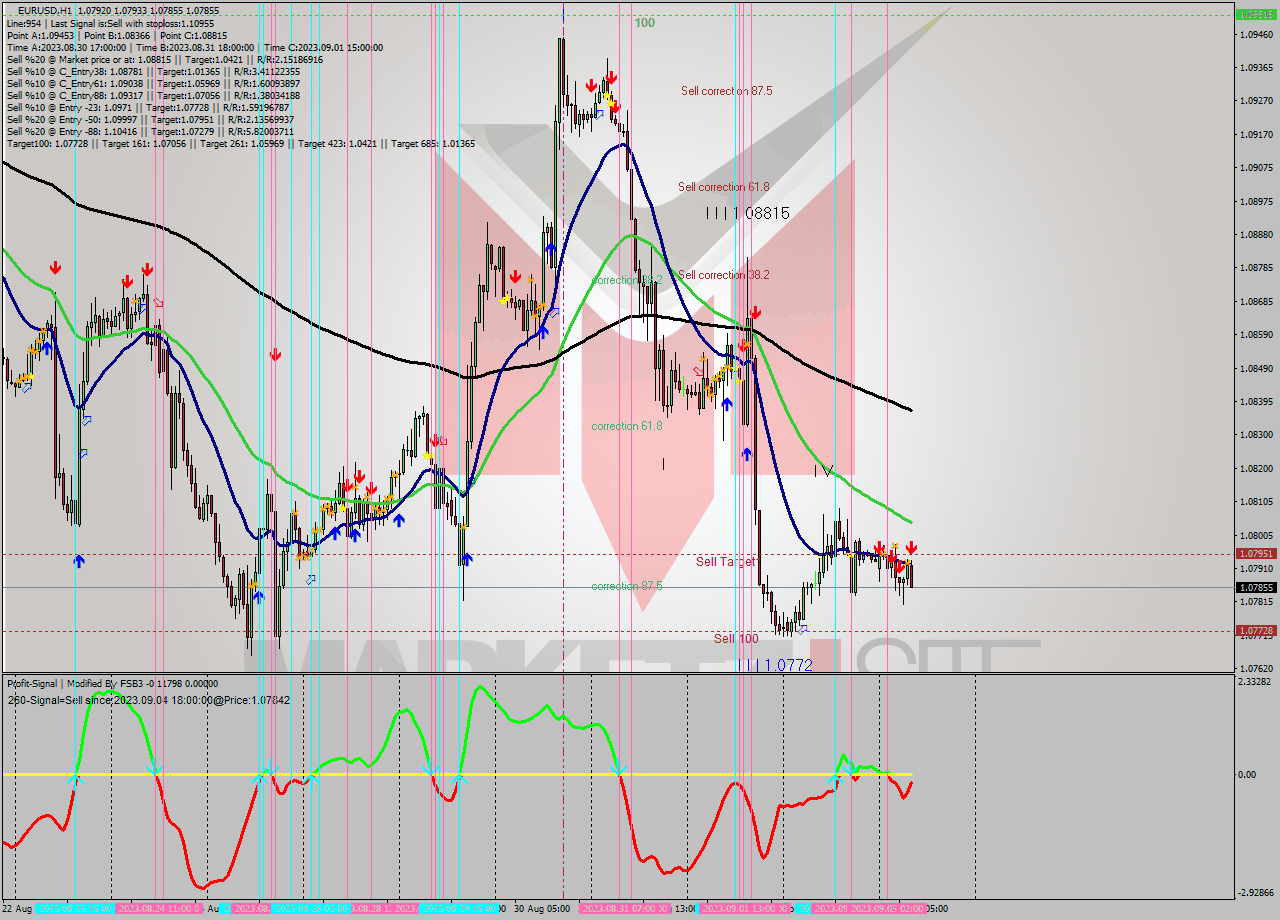Click the 'Sell correction 61.8' label
Image resolution: width=1280 pixels, height=920 pixels.
coord(724,186)
